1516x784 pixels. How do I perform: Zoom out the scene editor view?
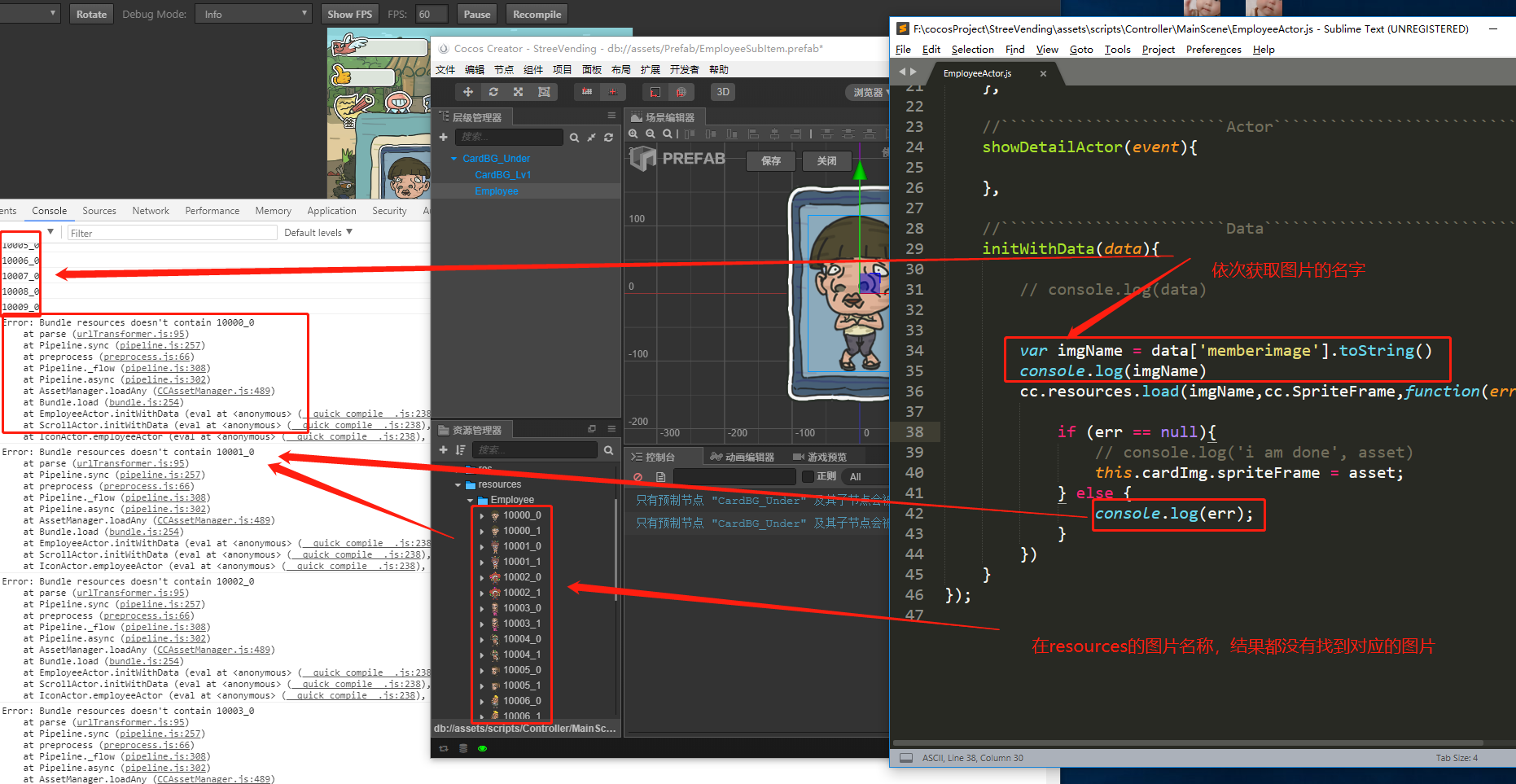(x=651, y=134)
